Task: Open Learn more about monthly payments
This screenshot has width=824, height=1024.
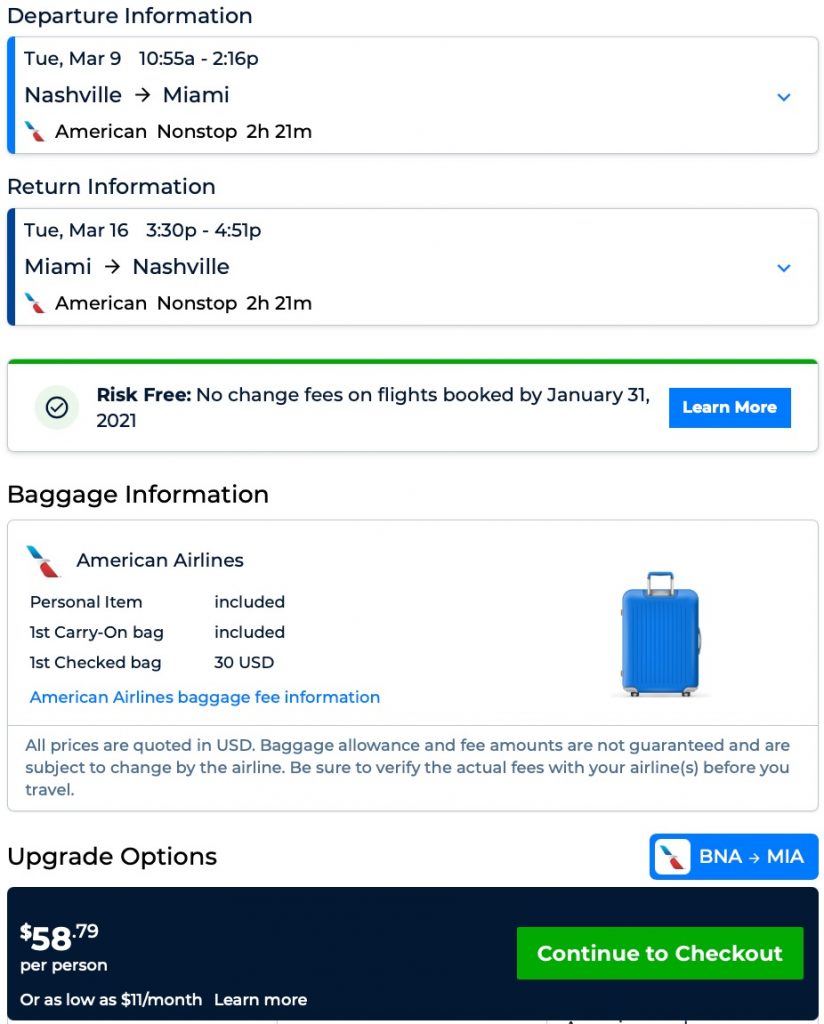Action: 260,1000
